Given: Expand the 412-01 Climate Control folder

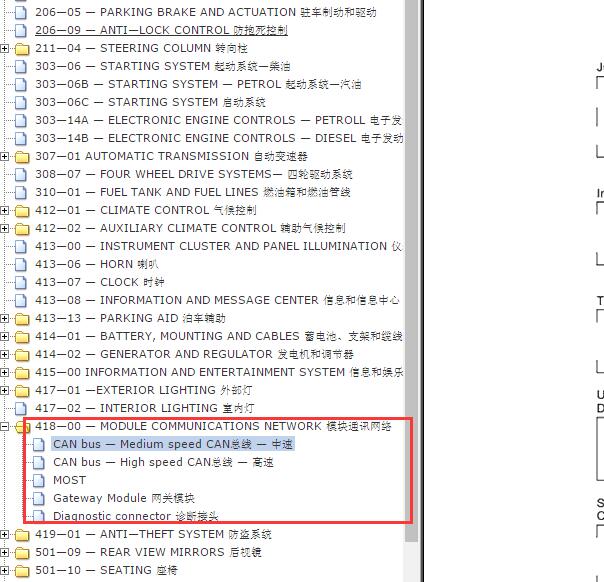Looking at the screenshot, I should [4, 210].
